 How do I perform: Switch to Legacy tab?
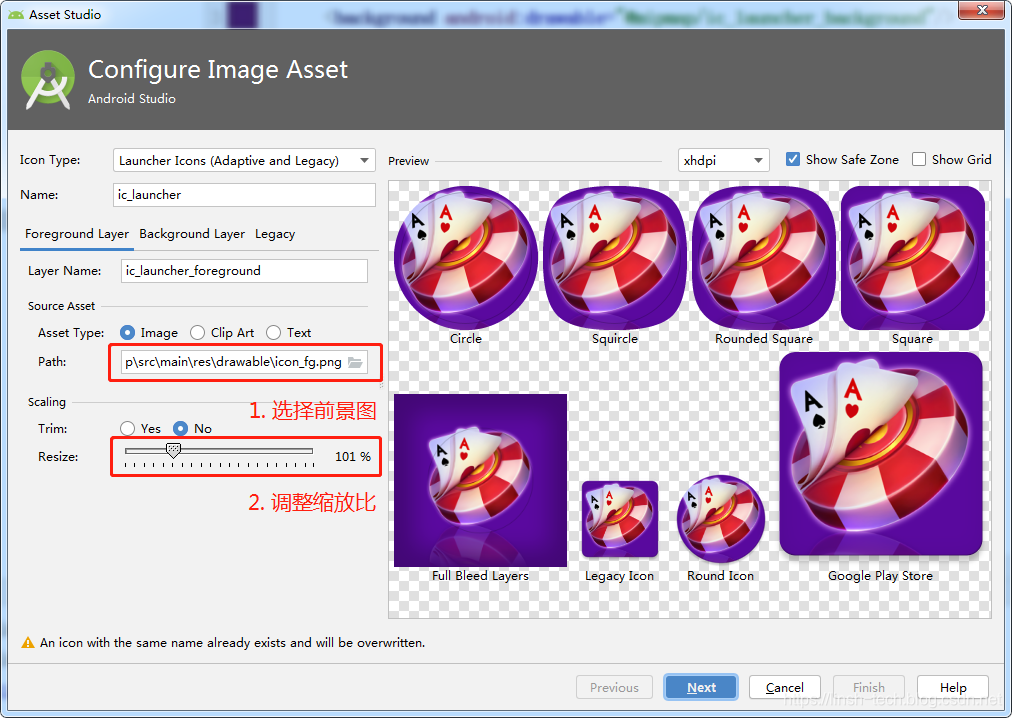[x=275, y=234]
